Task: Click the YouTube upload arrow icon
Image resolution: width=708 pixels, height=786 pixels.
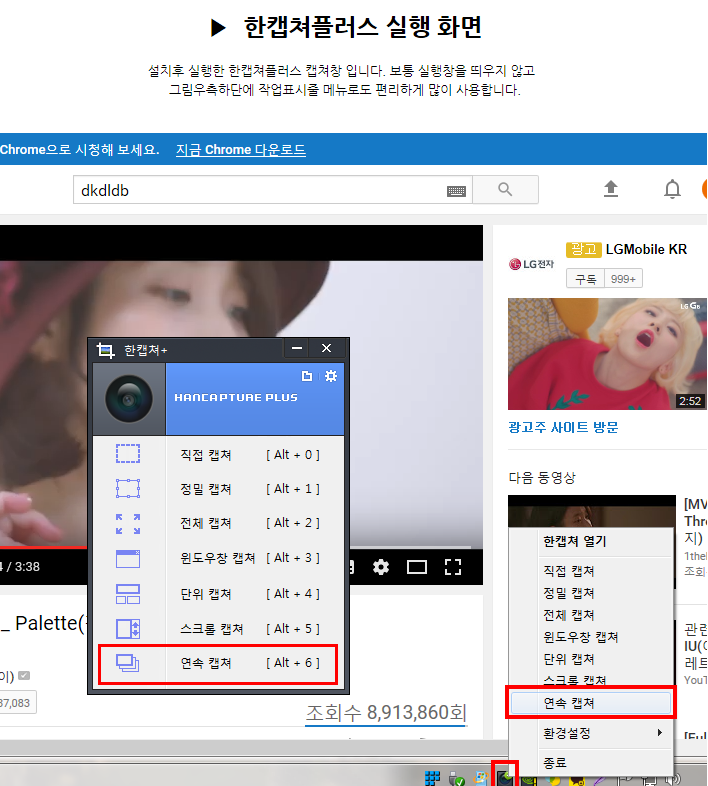Action: pyautogui.click(x=611, y=189)
